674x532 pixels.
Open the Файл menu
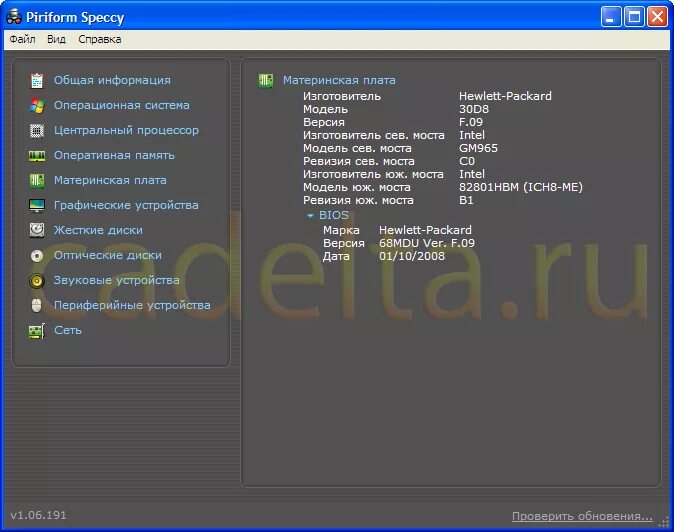22,39
